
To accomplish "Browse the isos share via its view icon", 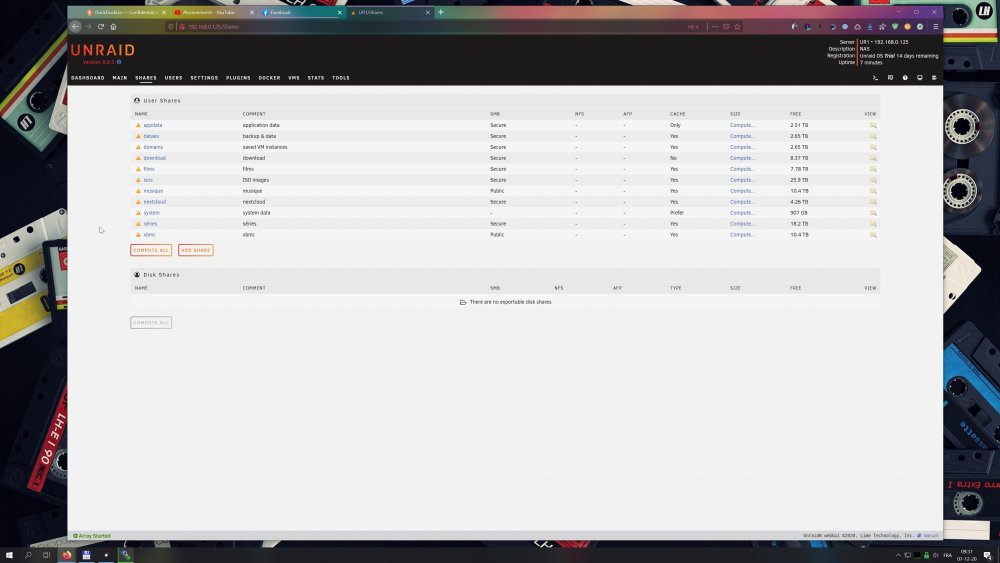I will pyautogui.click(x=873, y=180).
